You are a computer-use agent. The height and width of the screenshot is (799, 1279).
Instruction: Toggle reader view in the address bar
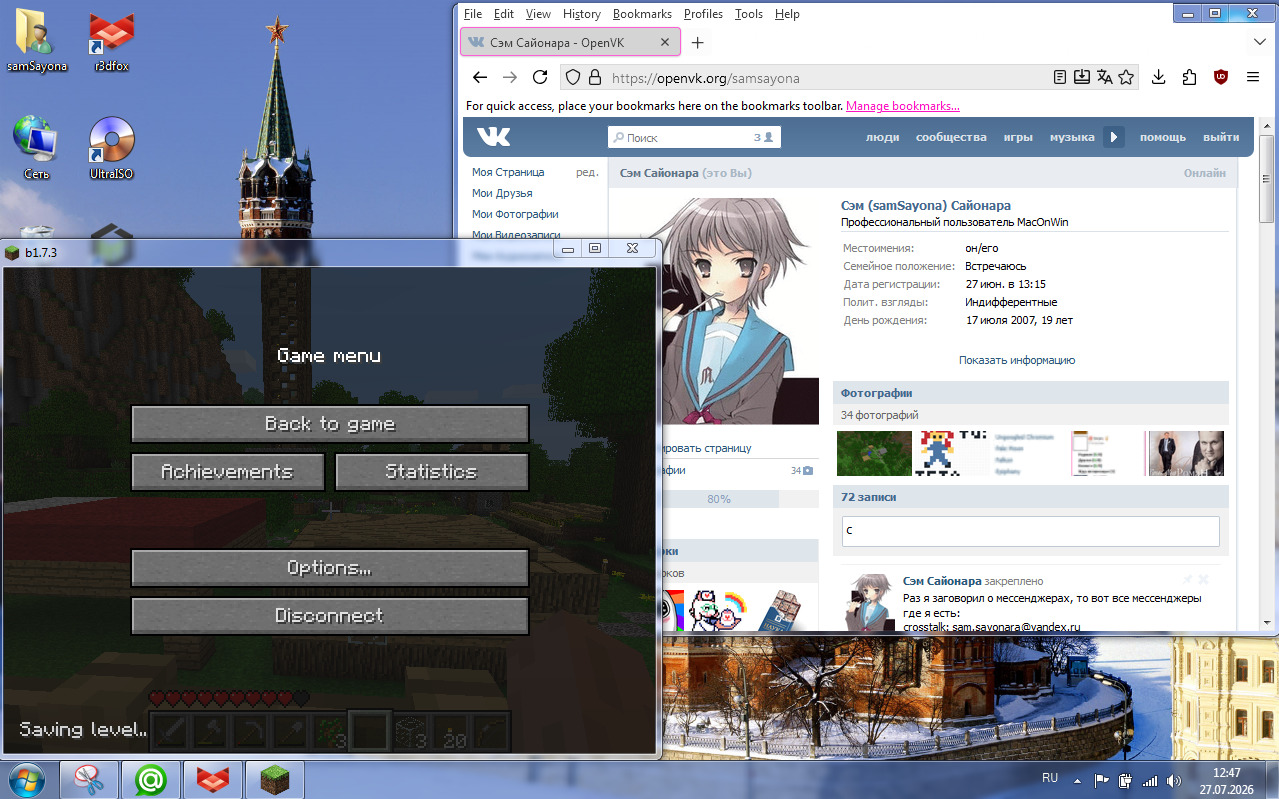coord(1060,77)
